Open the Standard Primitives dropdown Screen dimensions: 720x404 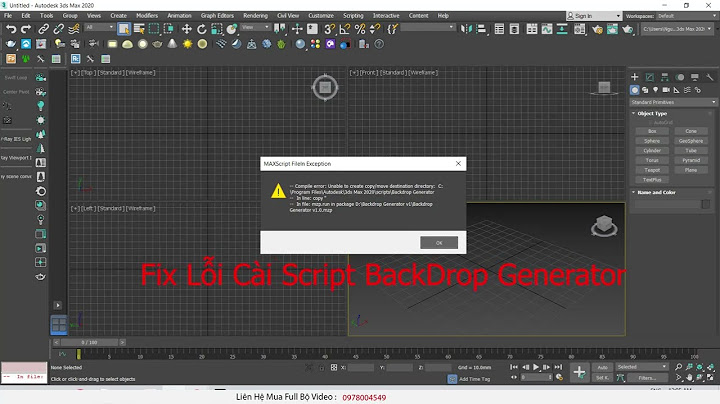673,102
